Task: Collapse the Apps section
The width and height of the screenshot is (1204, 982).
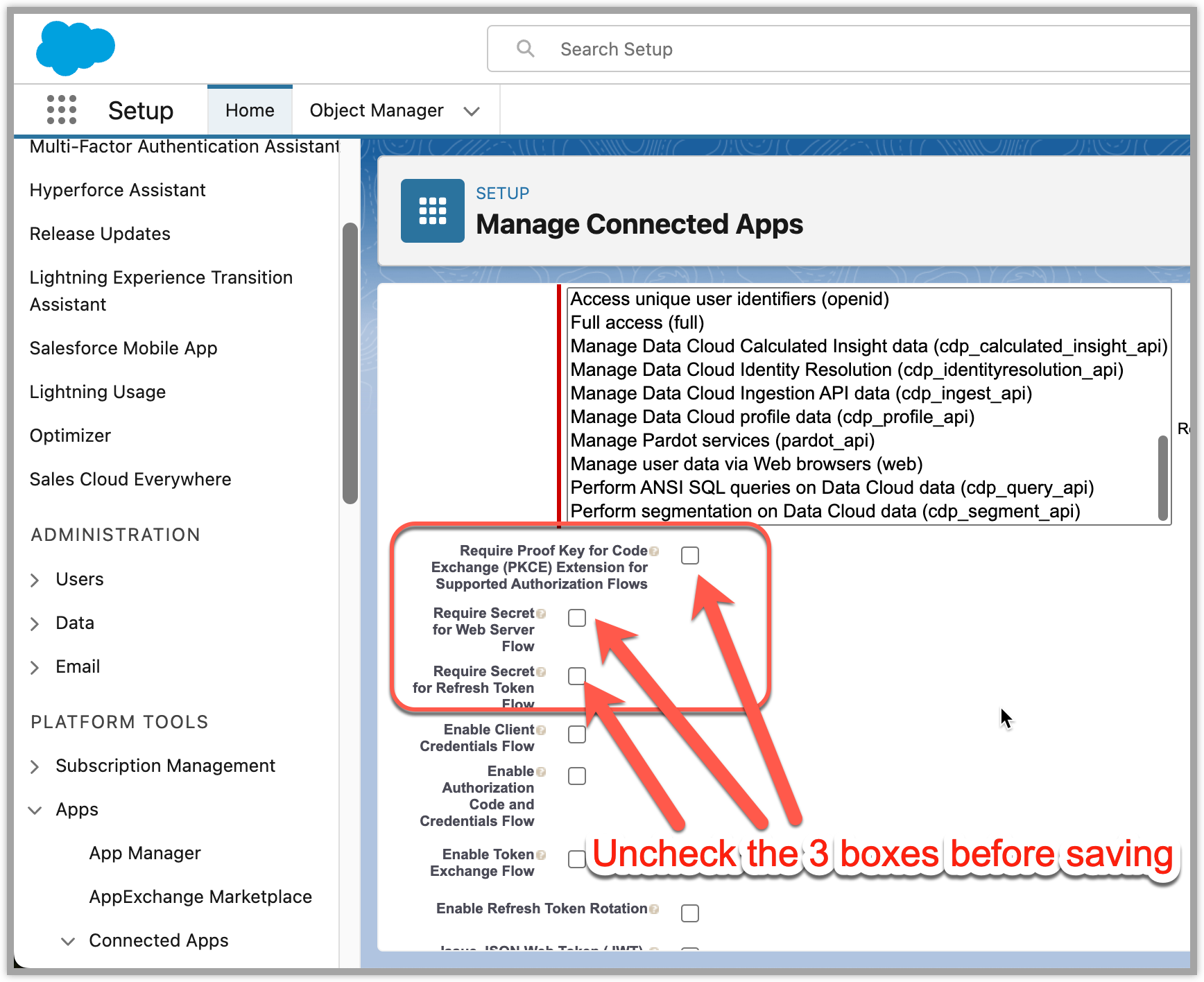Action: point(35,810)
